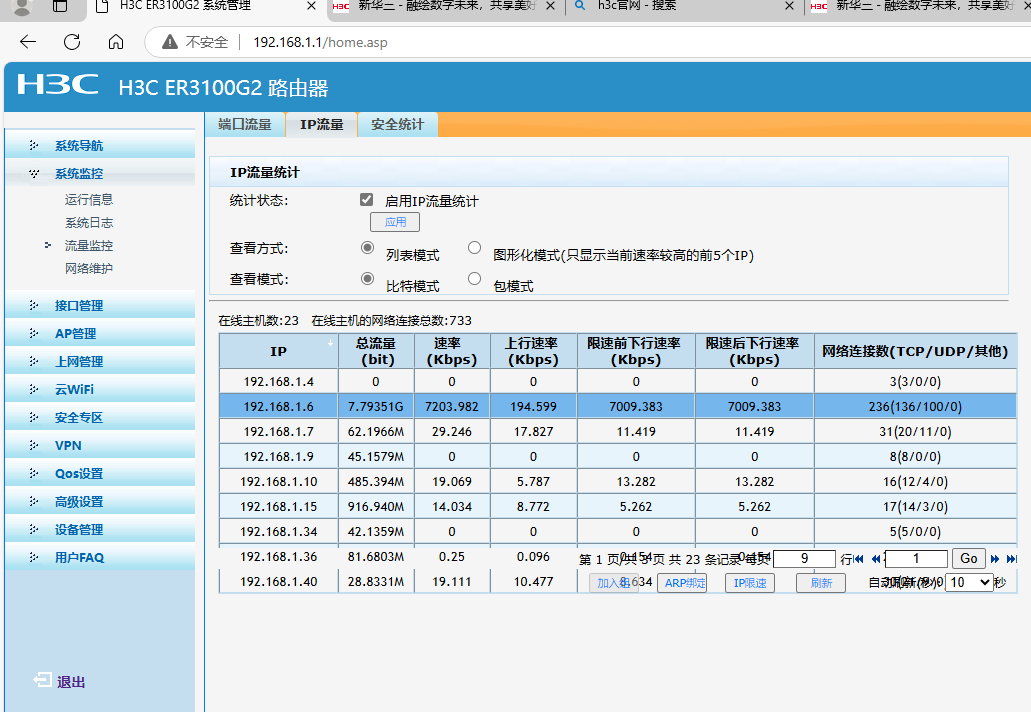This screenshot has height=712, width=1031.
Task: Jump to the last page of records
Action: pos(1012,559)
